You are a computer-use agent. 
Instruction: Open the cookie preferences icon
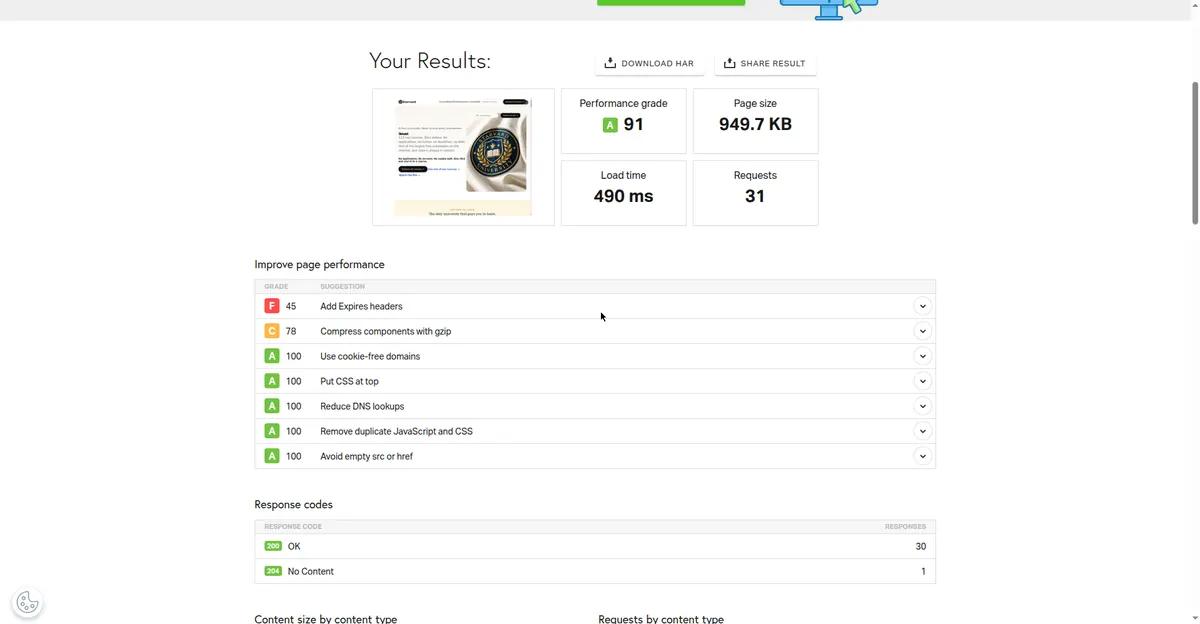tap(27, 603)
